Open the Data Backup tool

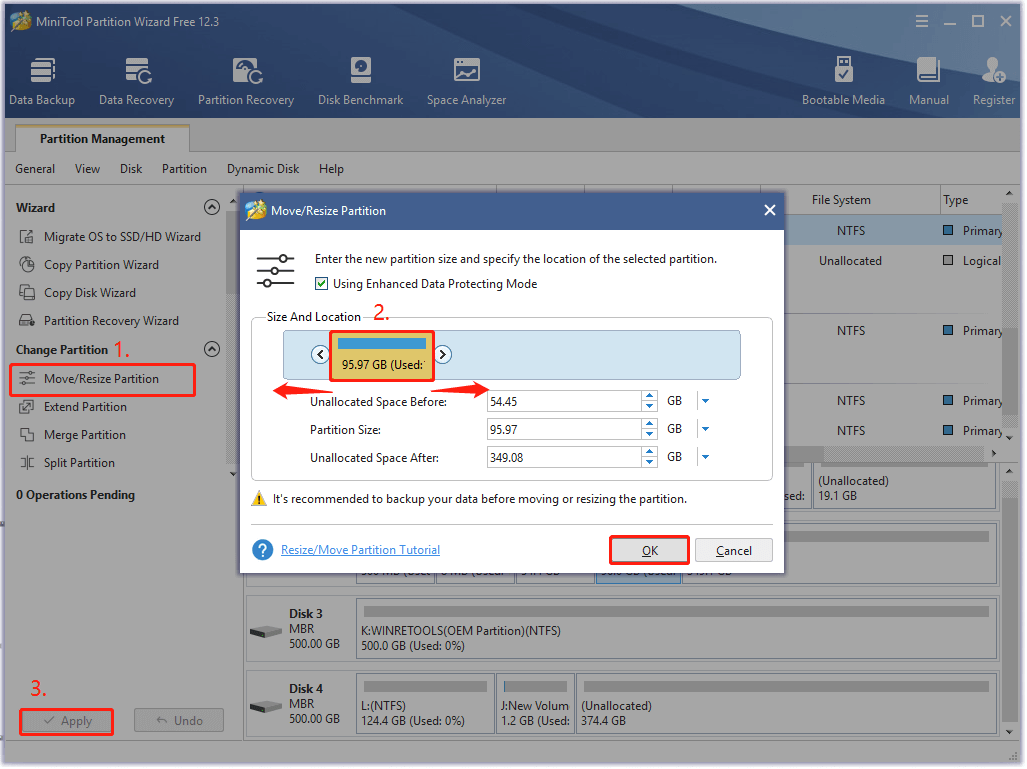point(42,81)
